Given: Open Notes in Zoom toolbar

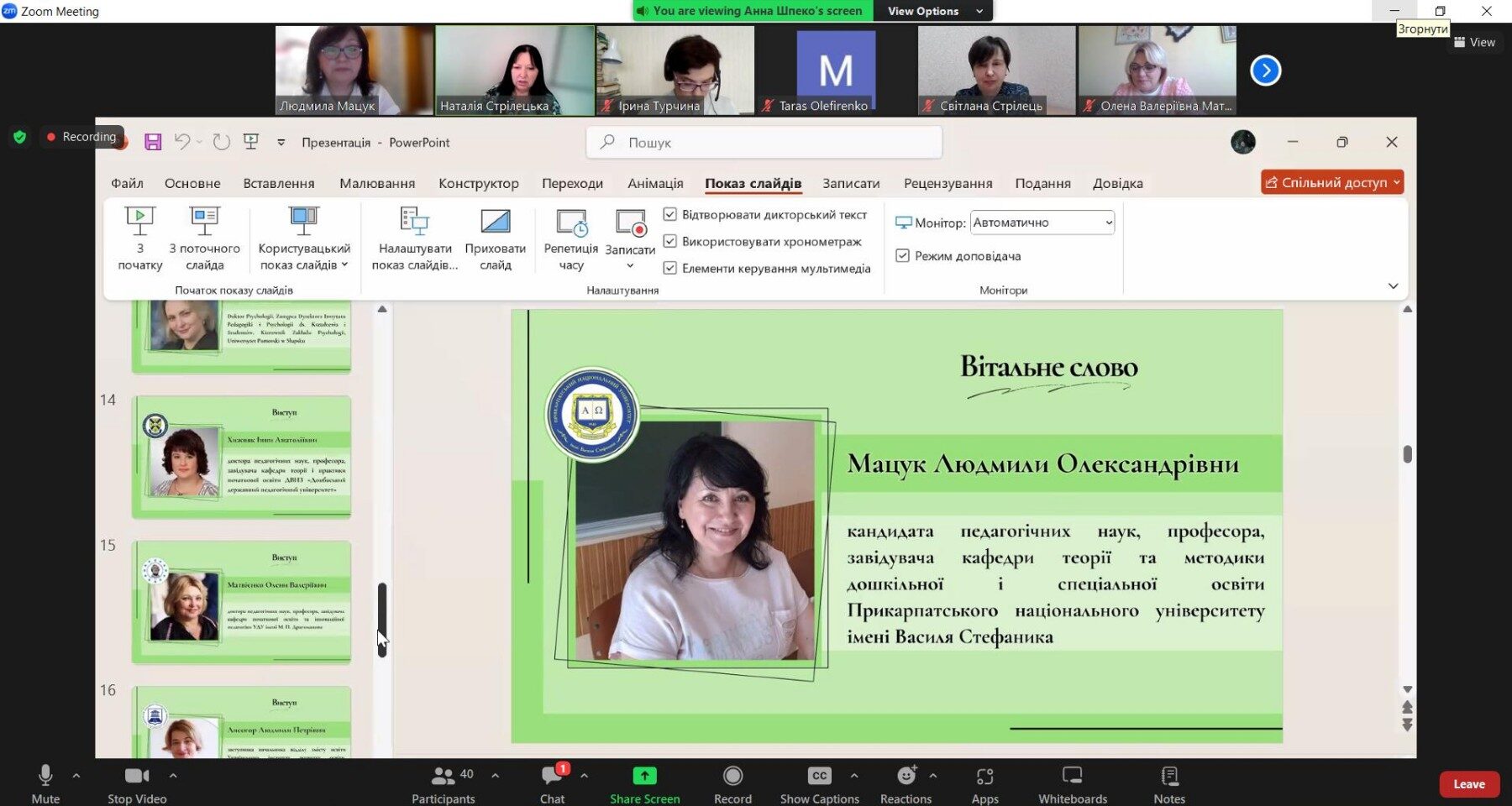Looking at the screenshot, I should (1169, 783).
